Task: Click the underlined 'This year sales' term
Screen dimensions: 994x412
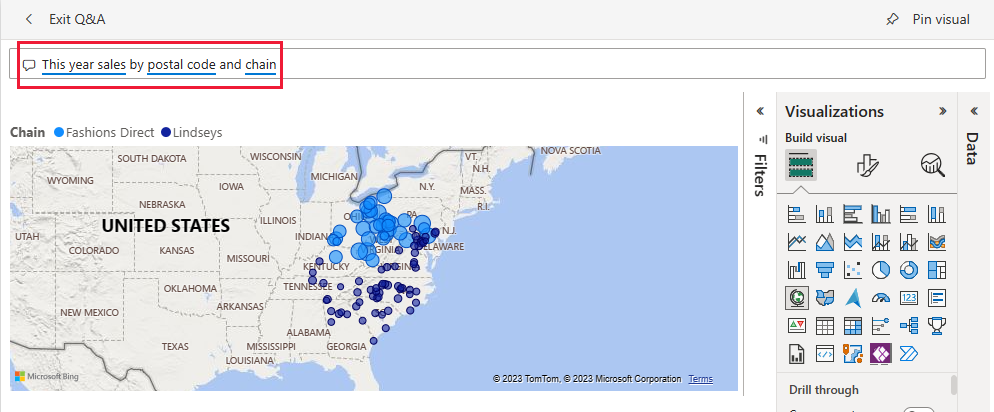Action: coord(84,65)
